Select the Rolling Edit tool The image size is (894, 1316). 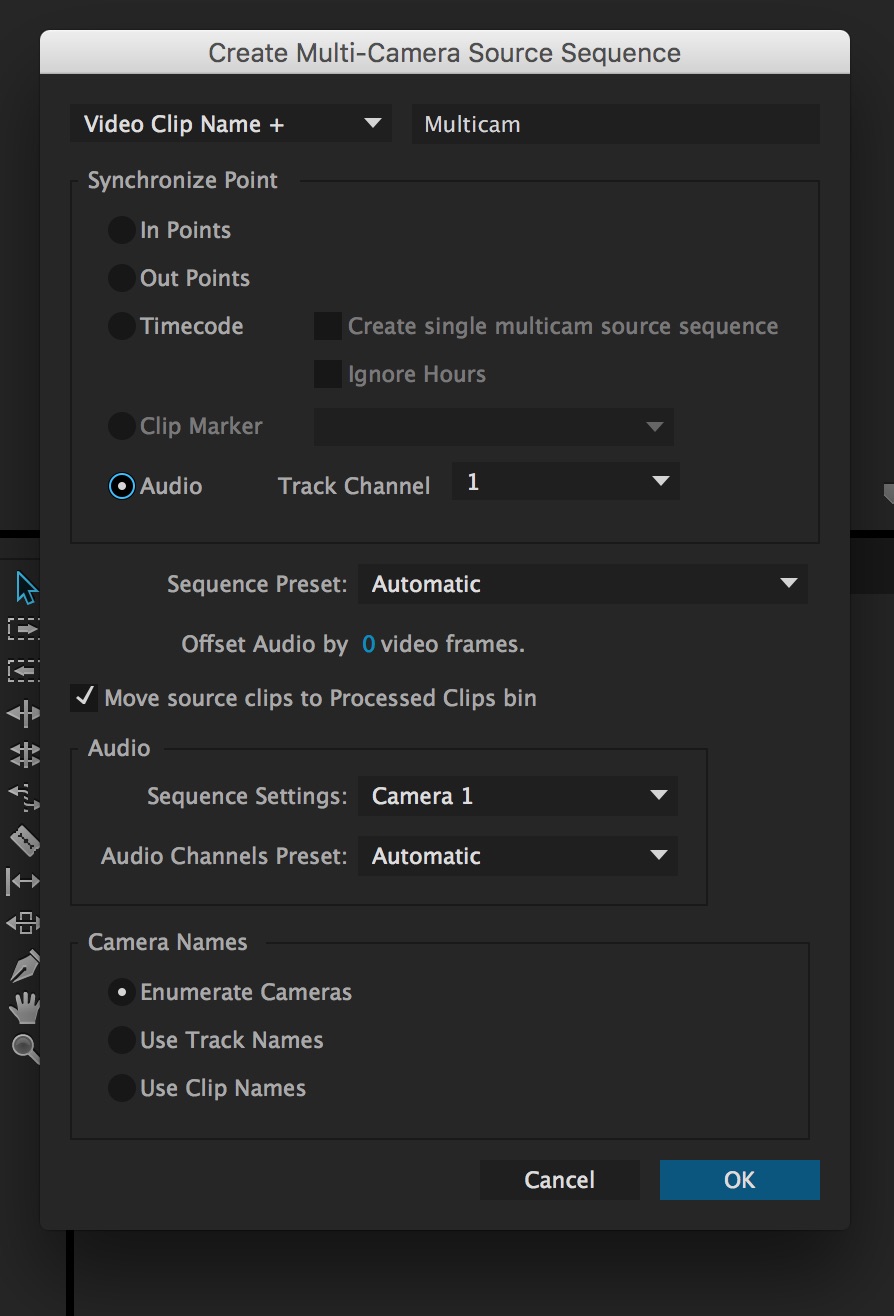pyautogui.click(x=24, y=754)
